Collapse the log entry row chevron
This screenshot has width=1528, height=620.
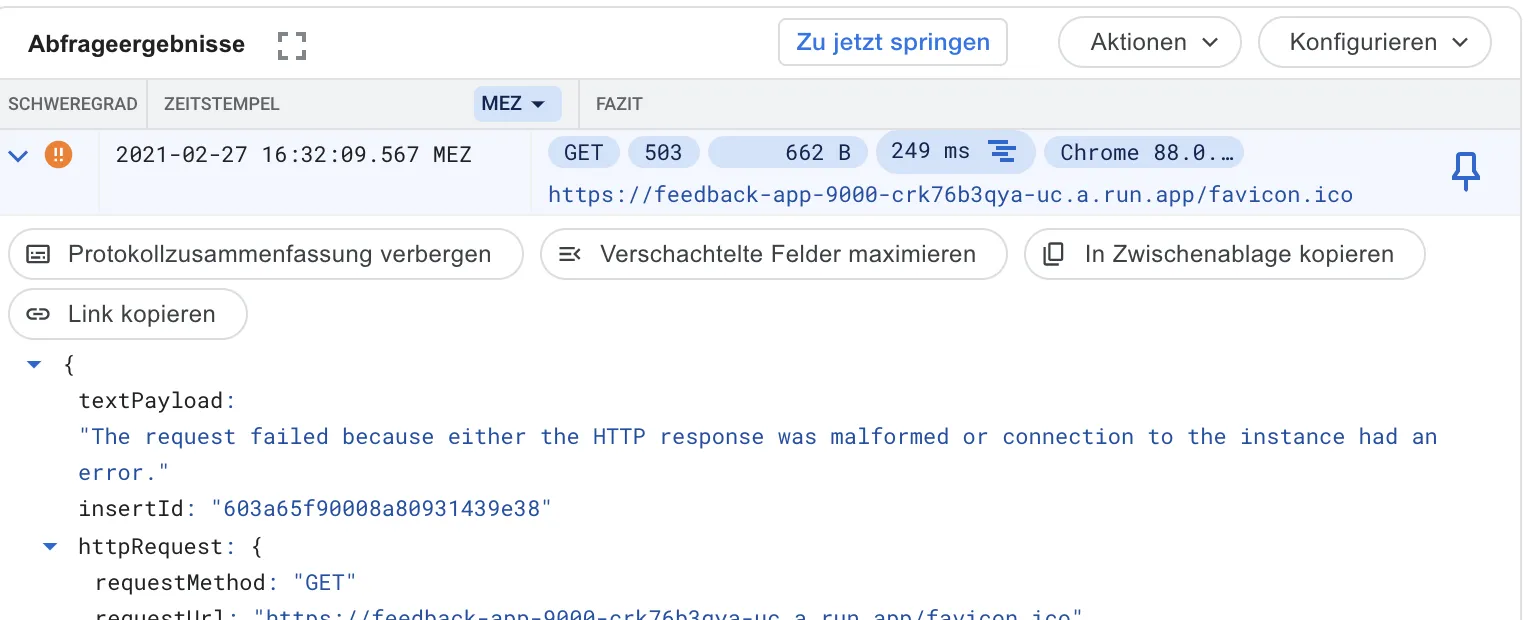18,155
